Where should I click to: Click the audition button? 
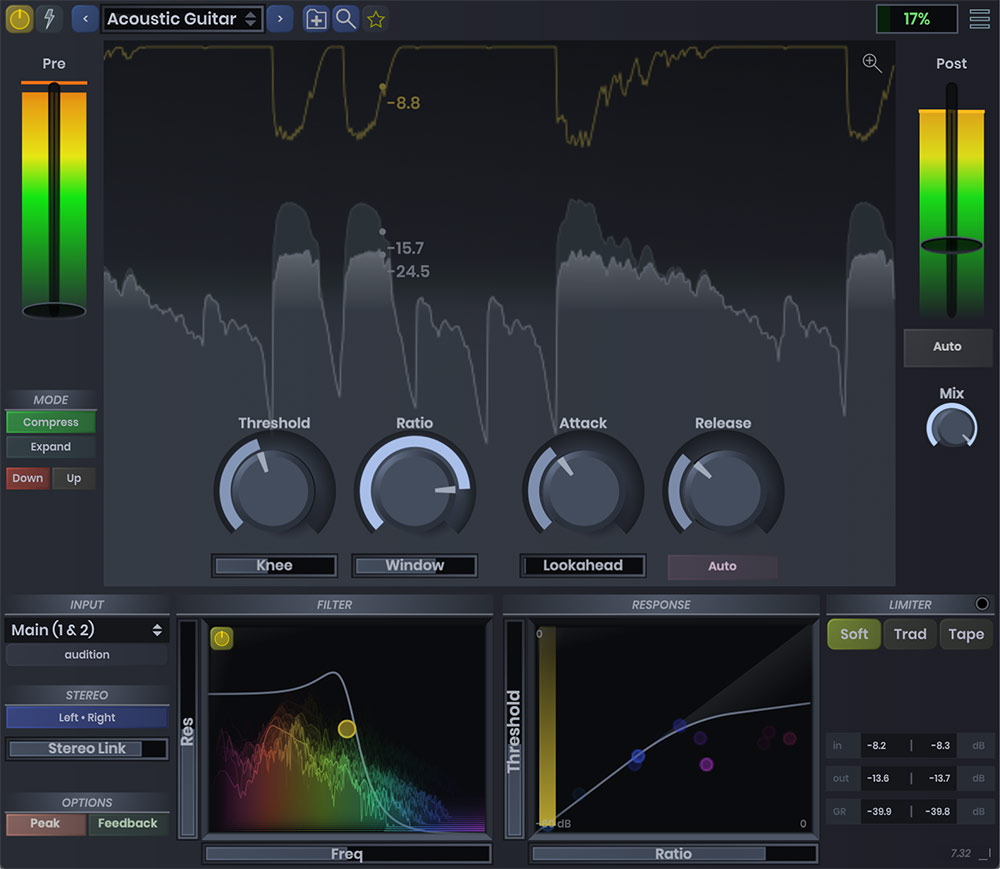(86, 655)
